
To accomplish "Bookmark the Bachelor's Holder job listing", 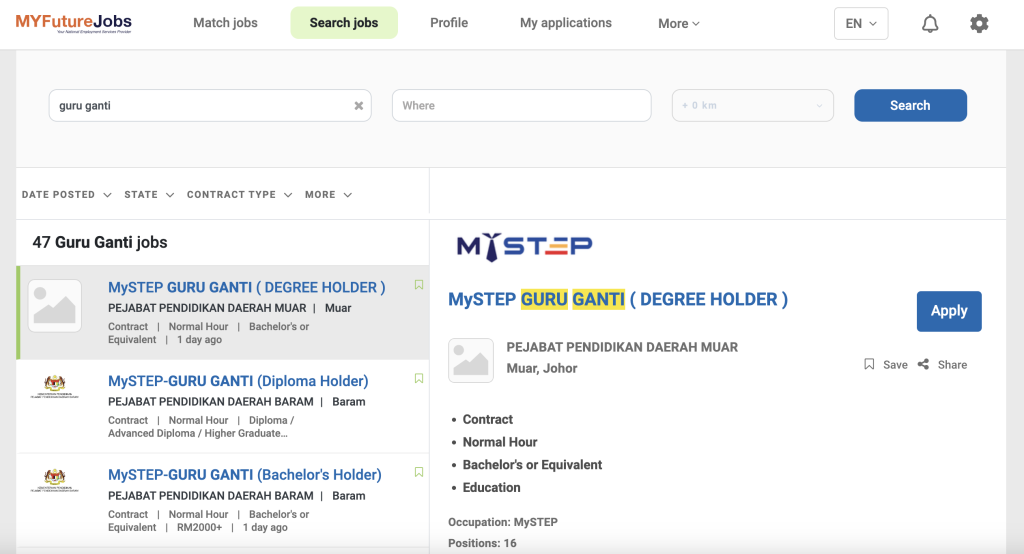I will tap(419, 472).
